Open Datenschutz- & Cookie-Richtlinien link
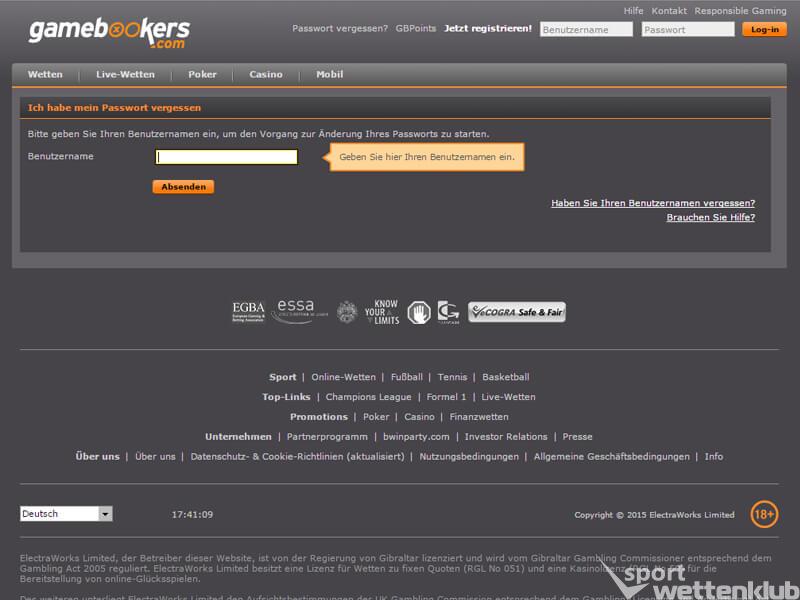 [x=297, y=457]
